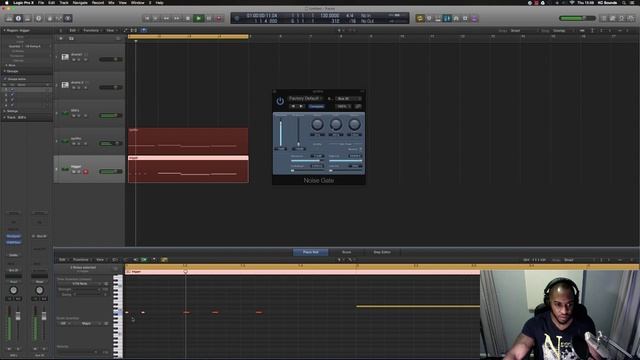Click the red Record button in transport
Screen dimensions: 640x360
point(219,18)
